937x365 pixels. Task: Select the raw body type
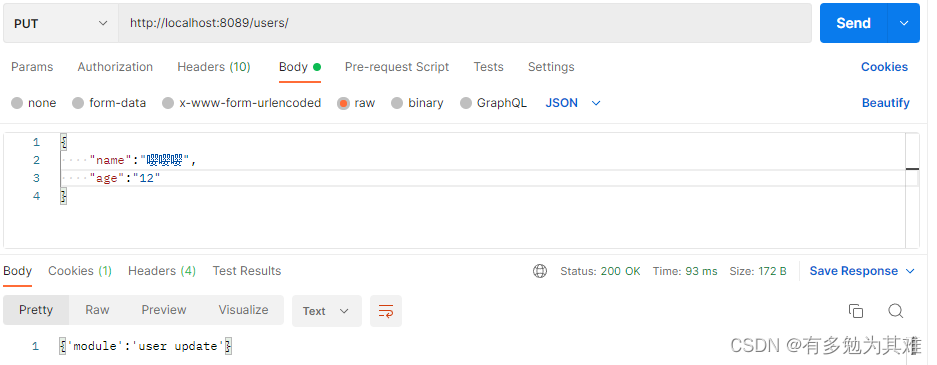356,103
